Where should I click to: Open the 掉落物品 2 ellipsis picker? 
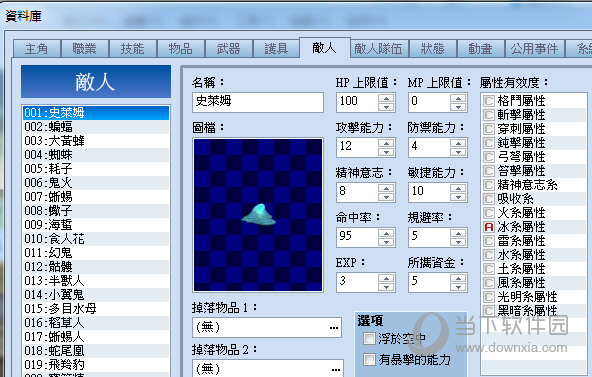point(335,369)
